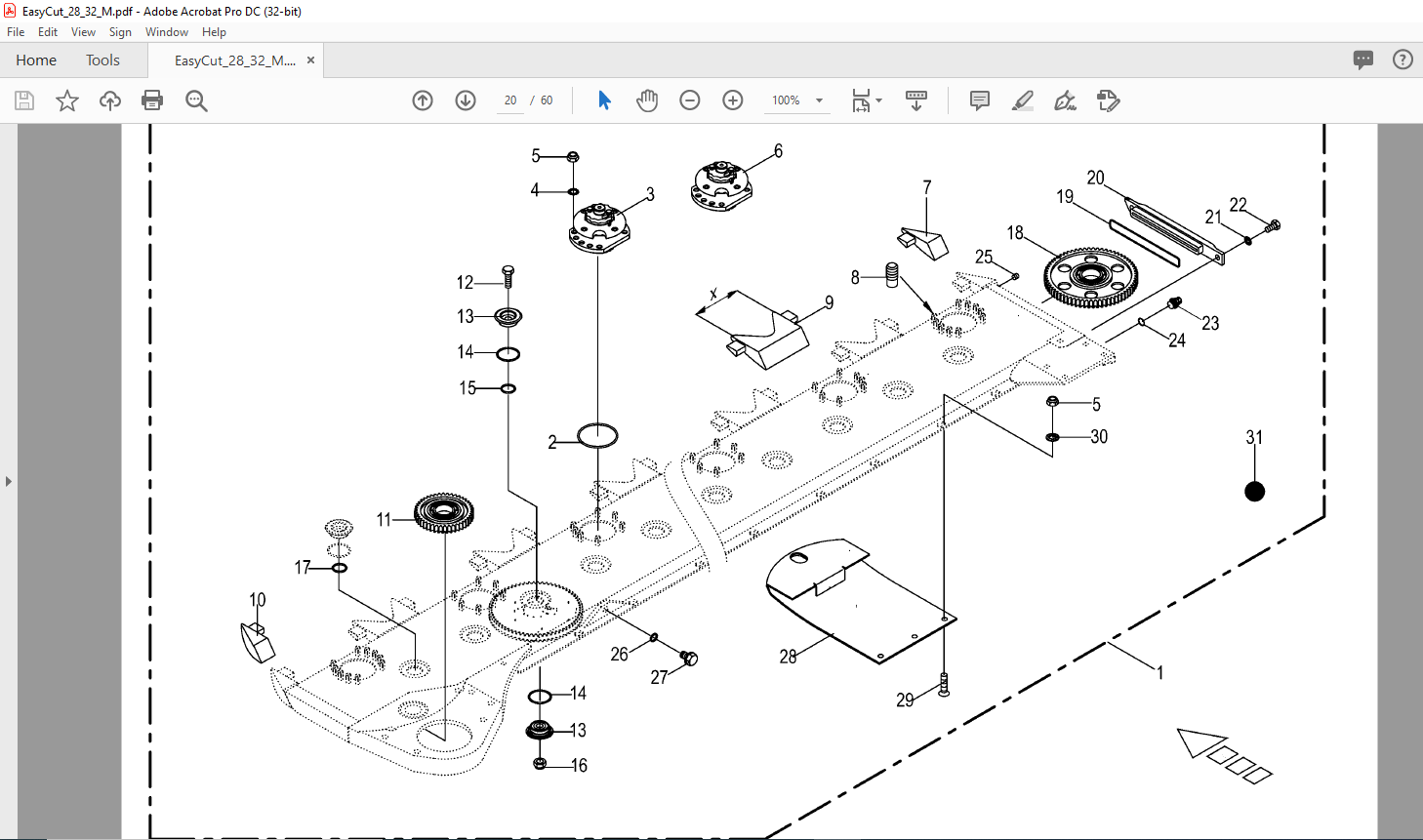Print the document using the printer icon
The height and width of the screenshot is (840, 1423).
(x=152, y=100)
